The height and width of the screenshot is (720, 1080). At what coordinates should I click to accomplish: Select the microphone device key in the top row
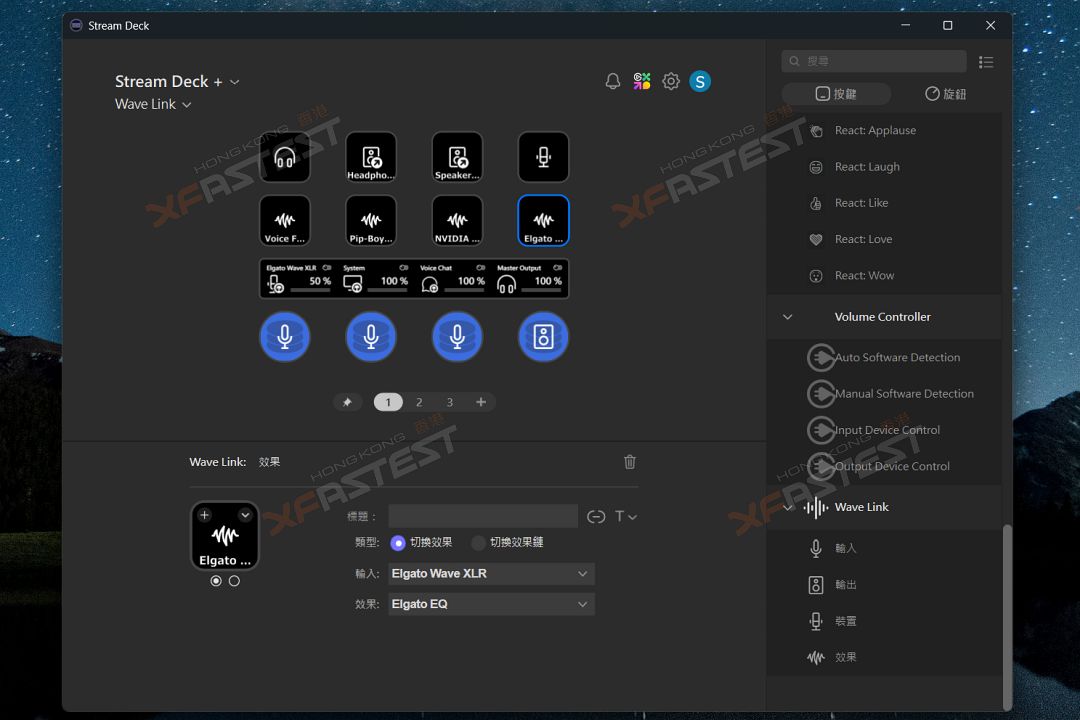pos(543,157)
